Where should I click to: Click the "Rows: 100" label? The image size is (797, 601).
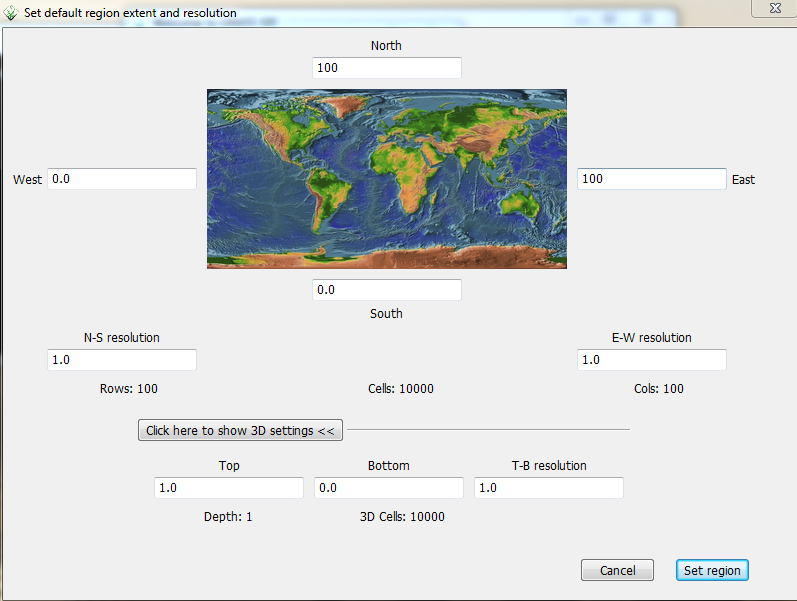click(x=128, y=389)
